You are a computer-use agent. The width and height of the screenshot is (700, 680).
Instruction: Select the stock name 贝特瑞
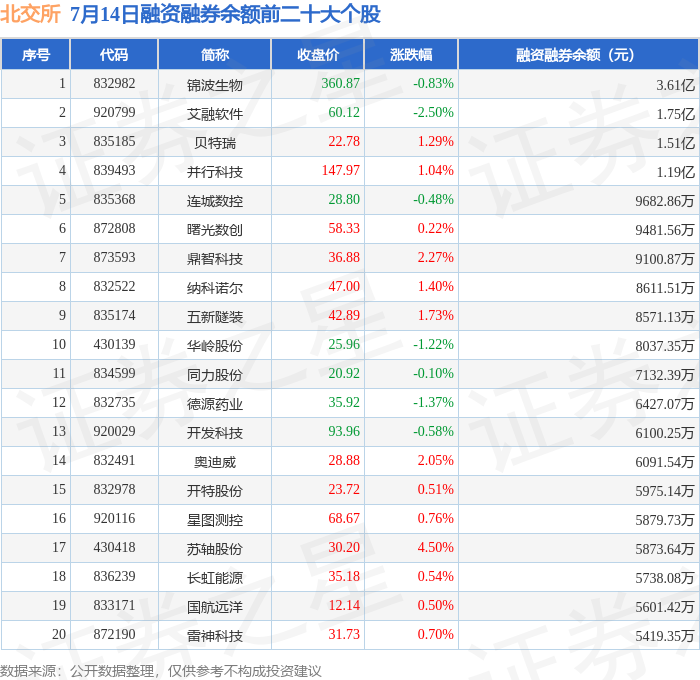[215, 143]
